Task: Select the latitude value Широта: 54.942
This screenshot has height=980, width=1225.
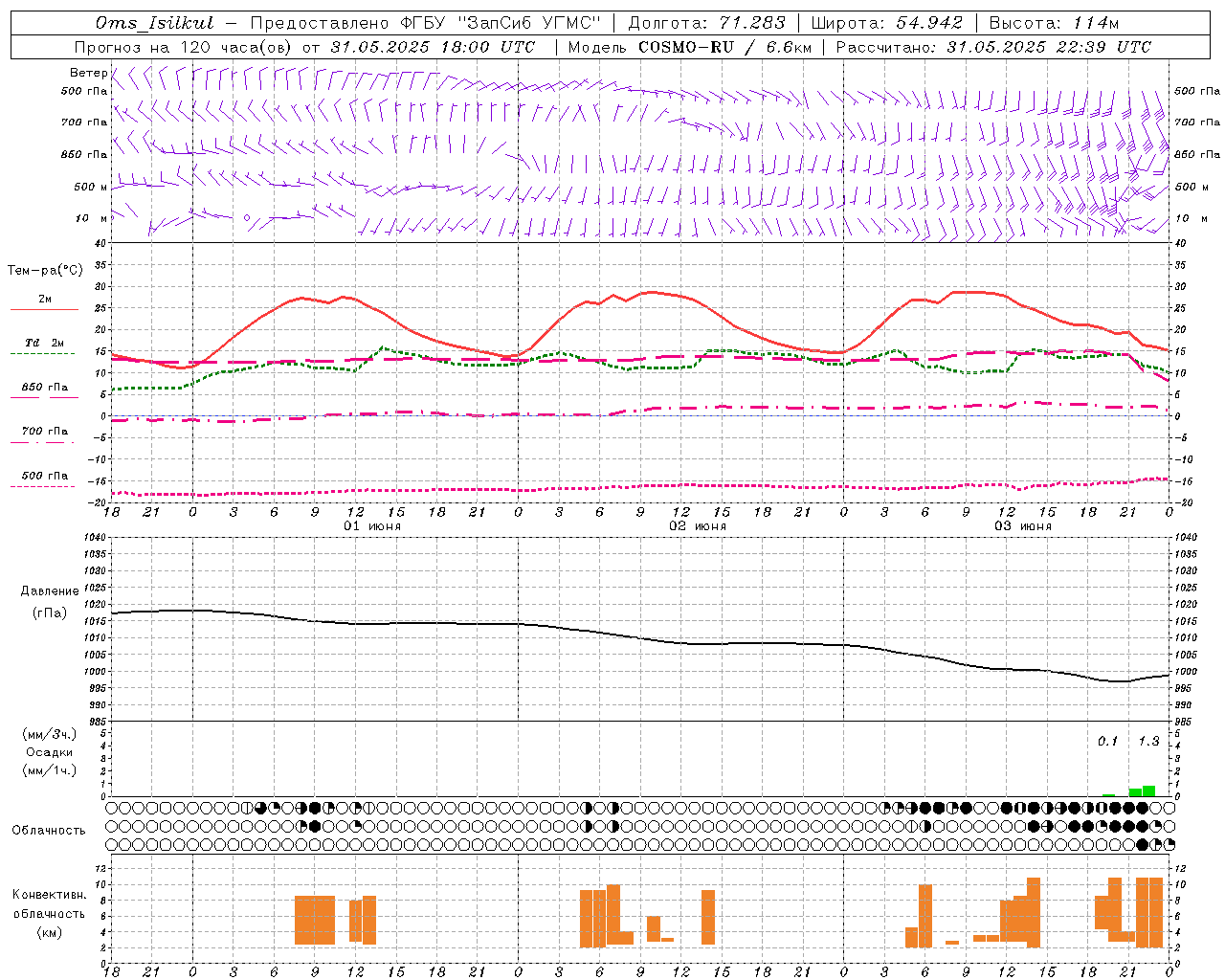Action: (887, 23)
